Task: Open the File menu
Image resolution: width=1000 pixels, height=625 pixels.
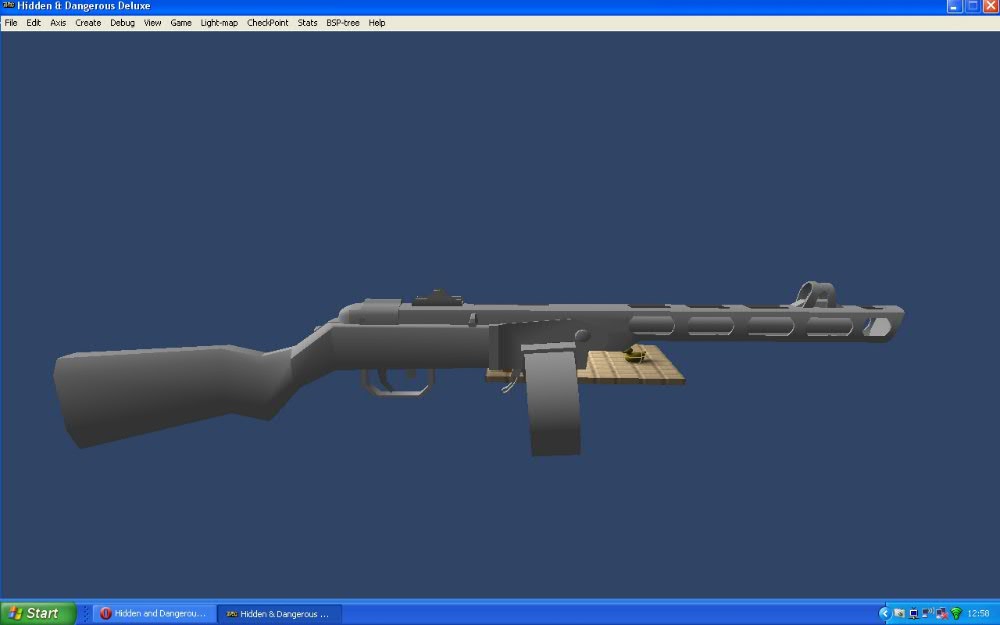Action: (11, 23)
